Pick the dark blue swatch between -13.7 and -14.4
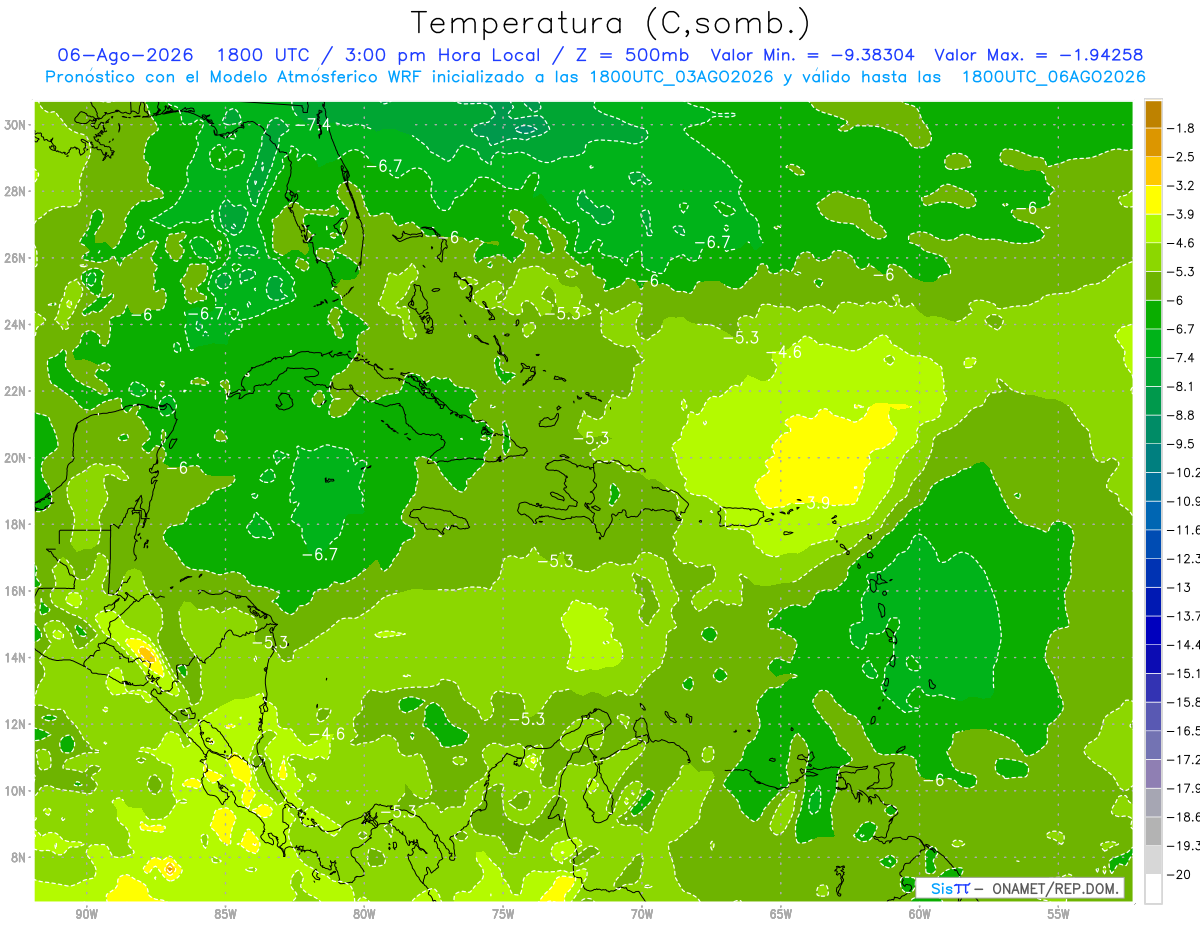Viewport: 1200px width, 927px height. pyautogui.click(x=1153, y=631)
